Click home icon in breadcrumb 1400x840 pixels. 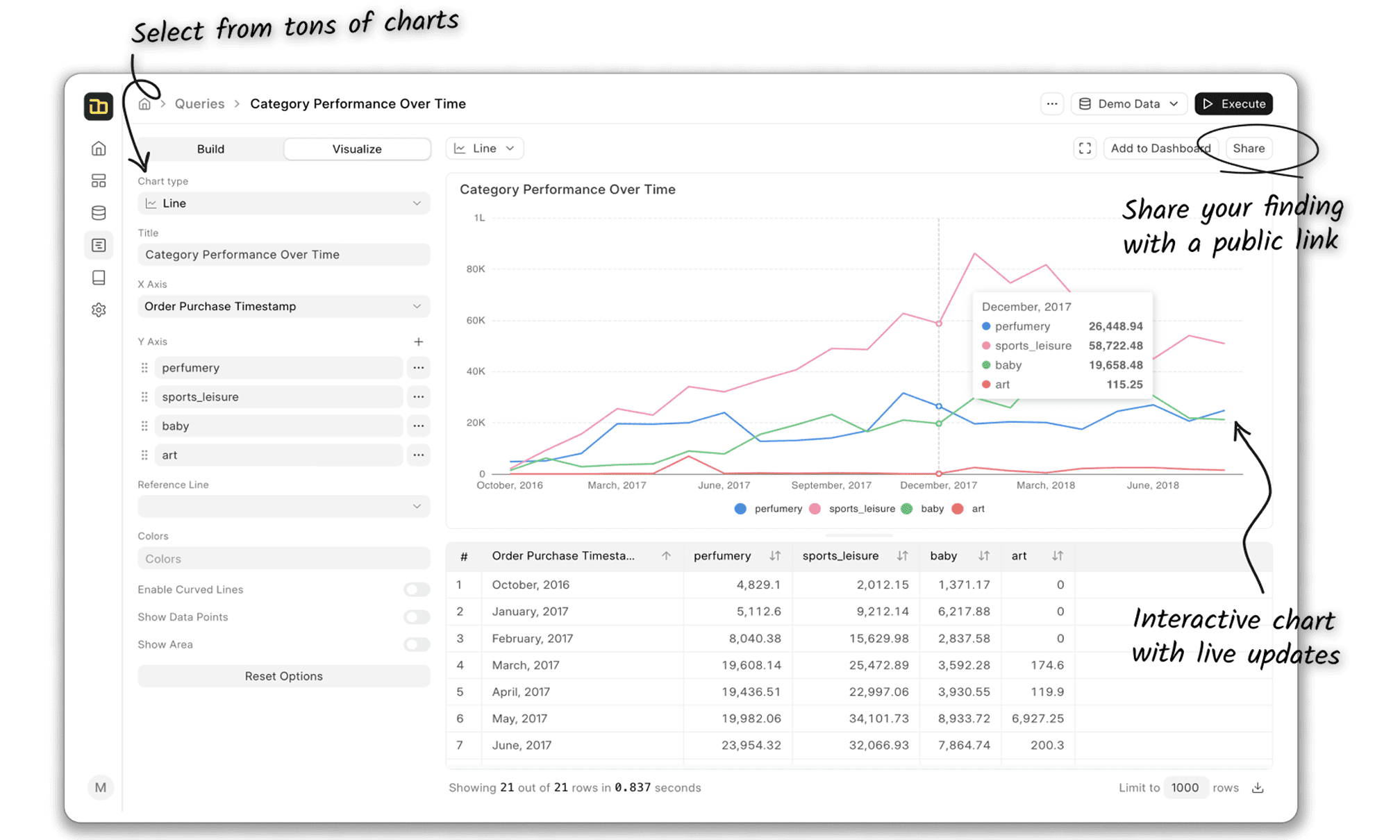click(144, 104)
